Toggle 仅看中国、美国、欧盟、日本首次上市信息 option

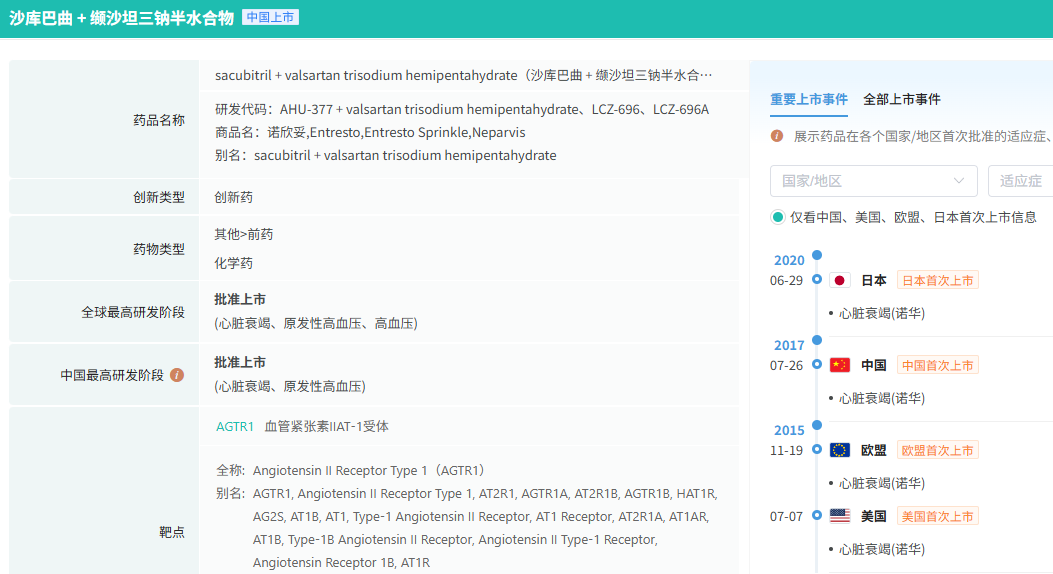coord(778,217)
